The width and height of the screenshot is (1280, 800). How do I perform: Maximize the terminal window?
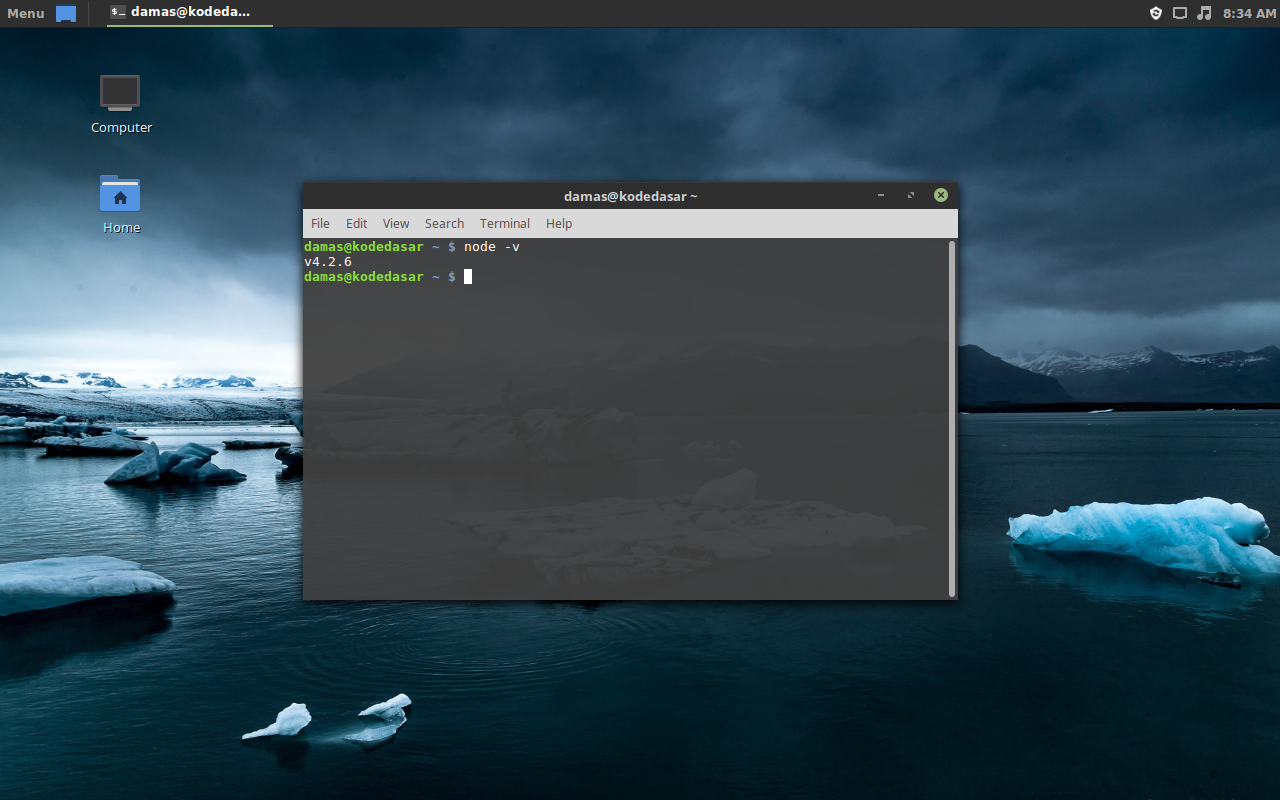(x=911, y=195)
